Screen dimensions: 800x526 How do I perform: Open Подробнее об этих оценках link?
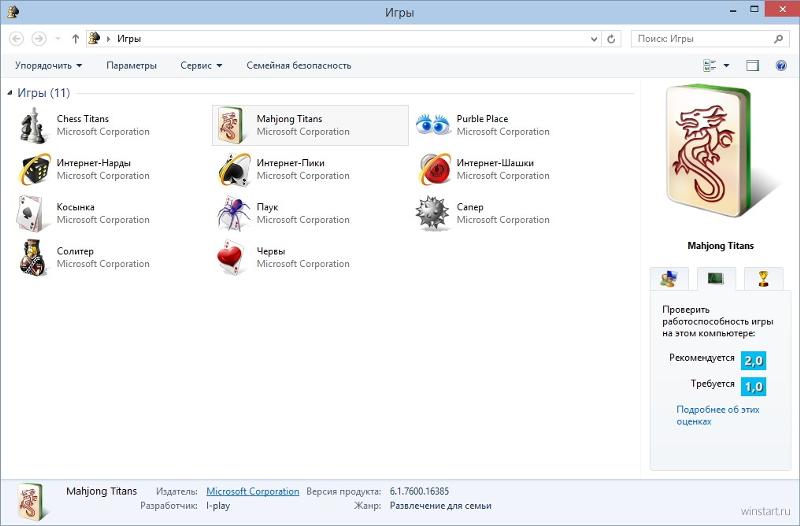point(717,415)
